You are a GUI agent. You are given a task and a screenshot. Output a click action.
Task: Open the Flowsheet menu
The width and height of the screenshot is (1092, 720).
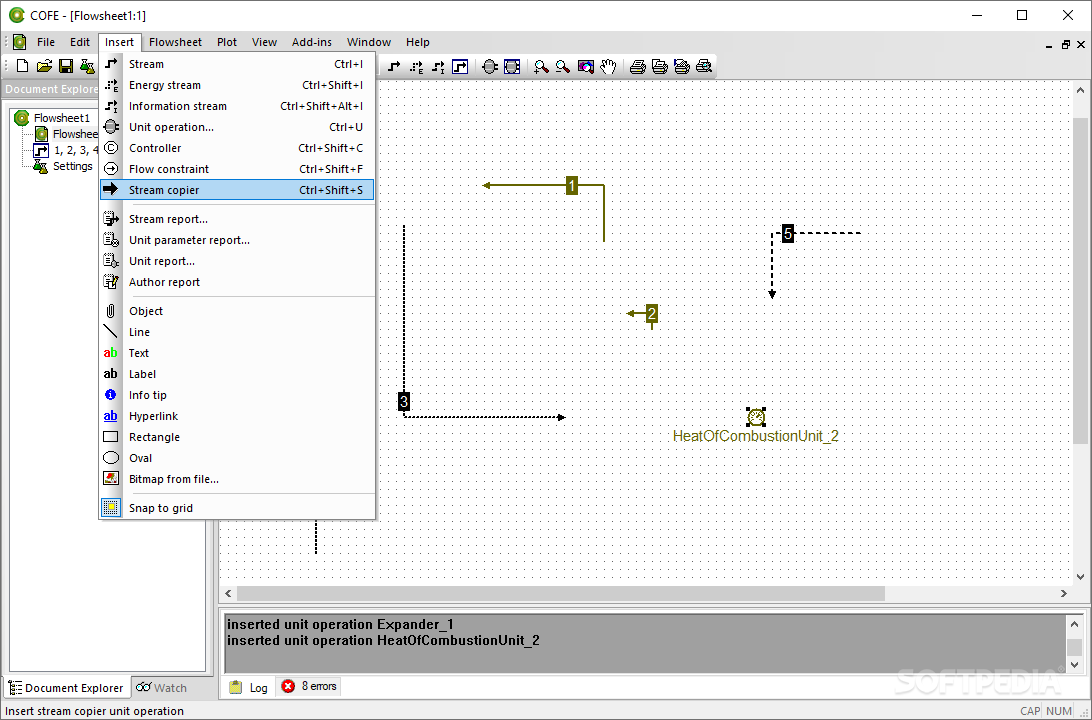(176, 42)
